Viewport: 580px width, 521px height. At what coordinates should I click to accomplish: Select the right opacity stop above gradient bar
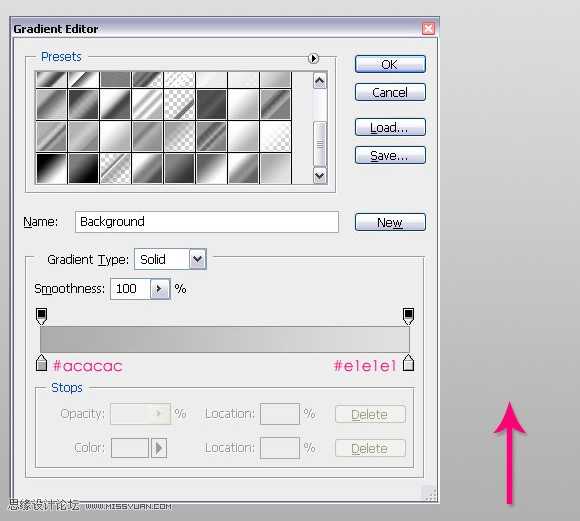tap(408, 316)
